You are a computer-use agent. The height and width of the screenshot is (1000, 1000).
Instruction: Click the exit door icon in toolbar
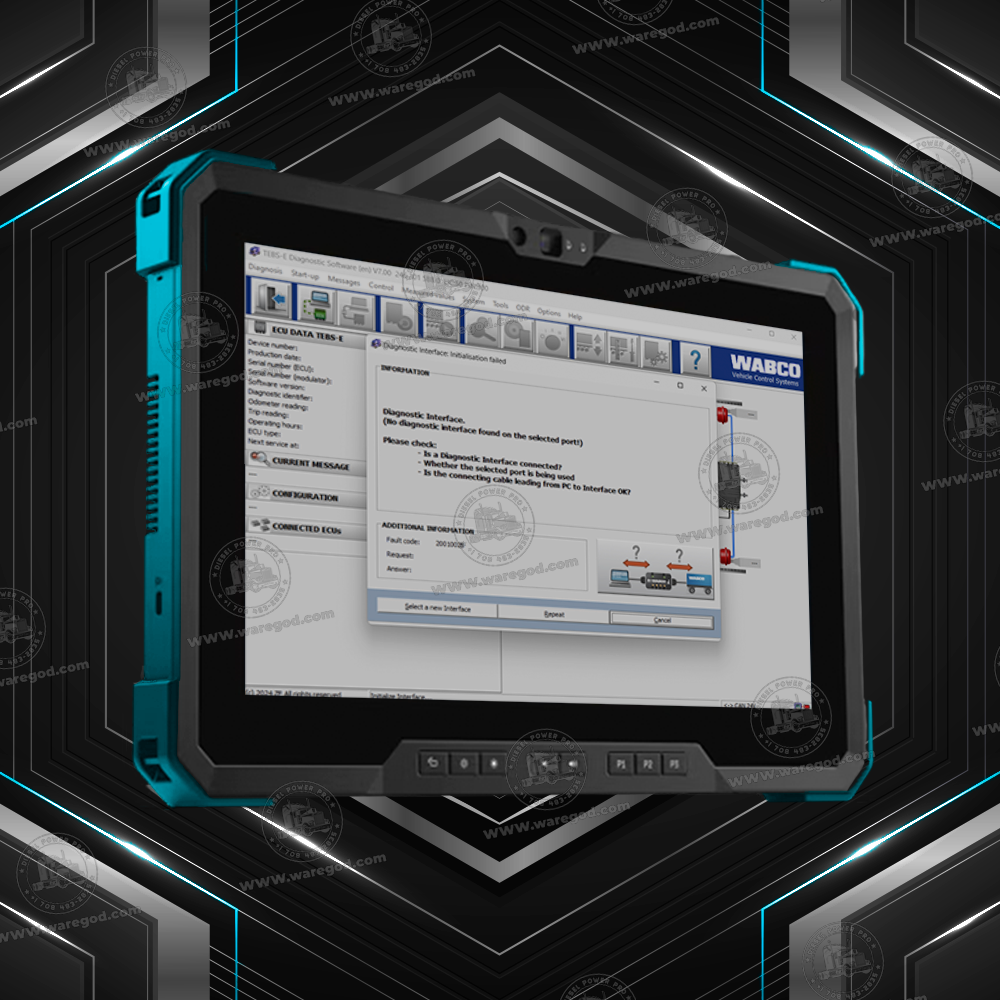(273, 299)
